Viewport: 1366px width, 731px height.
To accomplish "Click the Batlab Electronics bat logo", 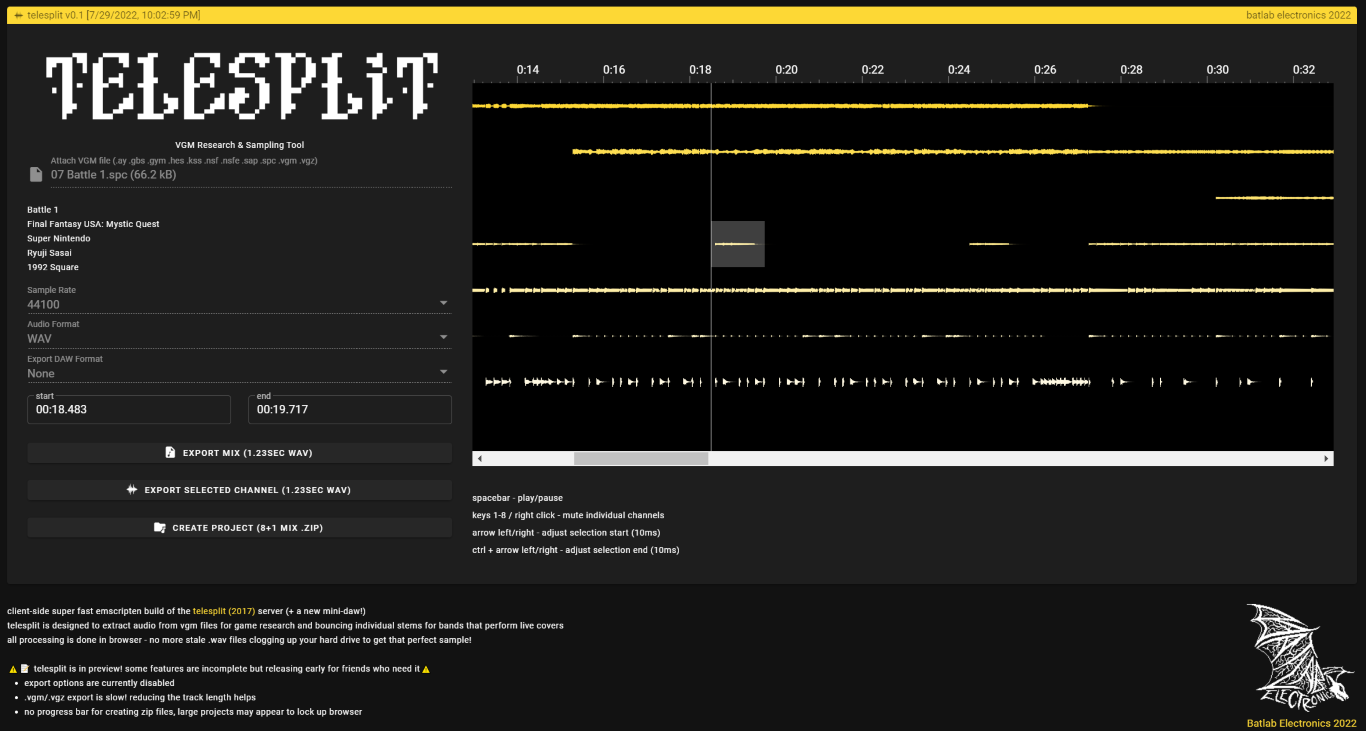I will tap(1299, 657).
